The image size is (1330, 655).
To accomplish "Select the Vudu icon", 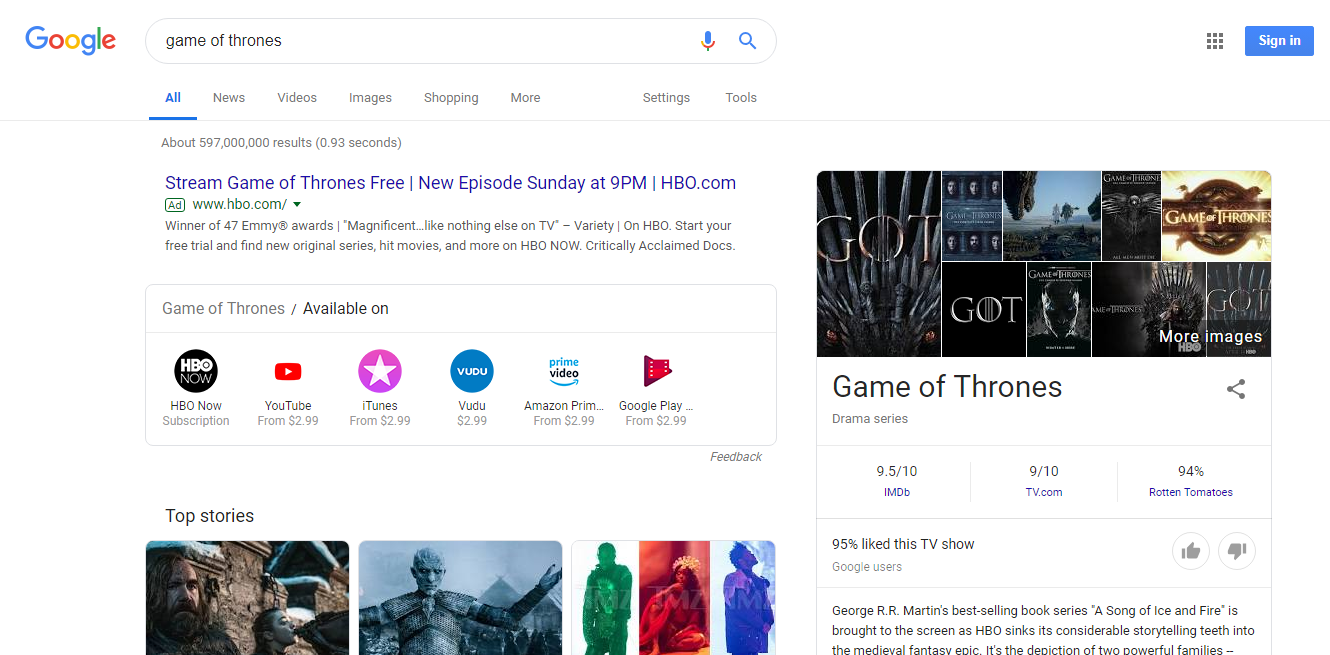I will pos(472,371).
